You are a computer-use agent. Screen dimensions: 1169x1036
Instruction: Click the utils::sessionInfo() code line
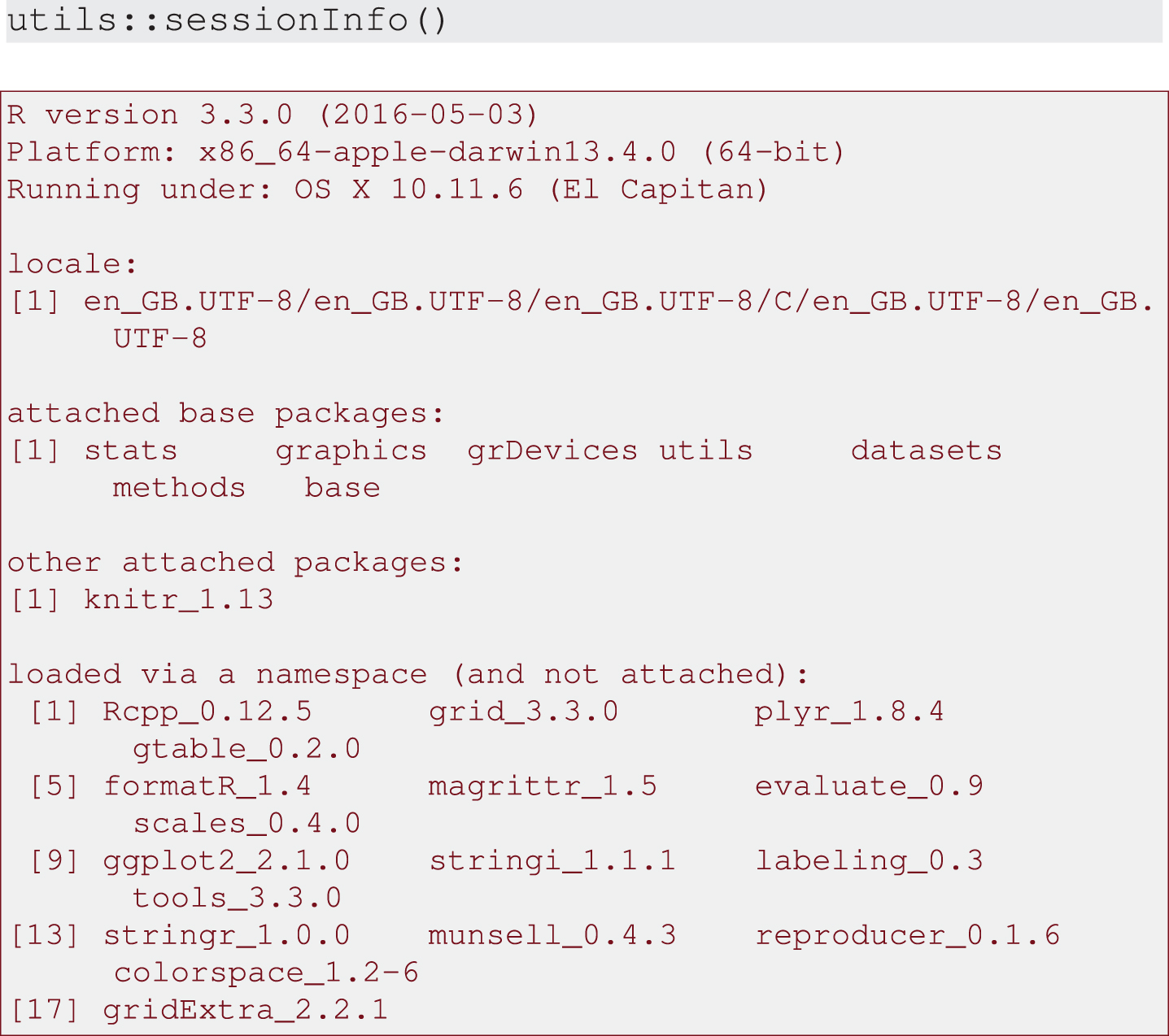click(228, 20)
